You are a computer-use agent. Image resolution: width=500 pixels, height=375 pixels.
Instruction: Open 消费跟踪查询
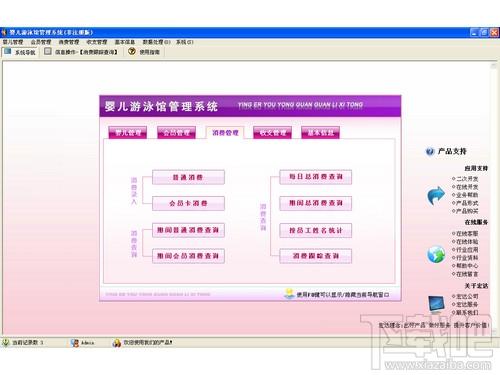[x=316, y=256]
